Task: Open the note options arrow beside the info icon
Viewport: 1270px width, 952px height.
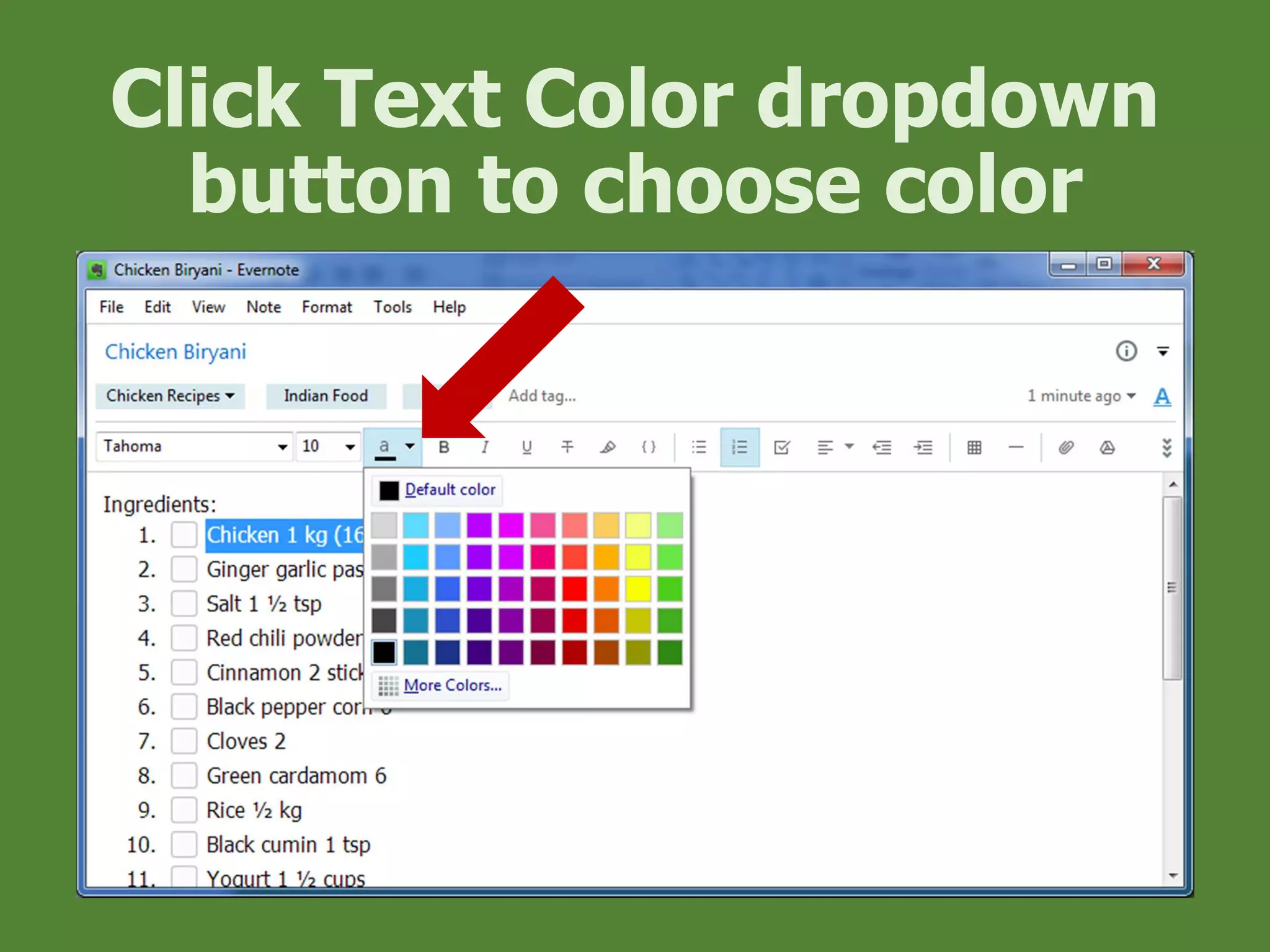Action: point(1163,351)
